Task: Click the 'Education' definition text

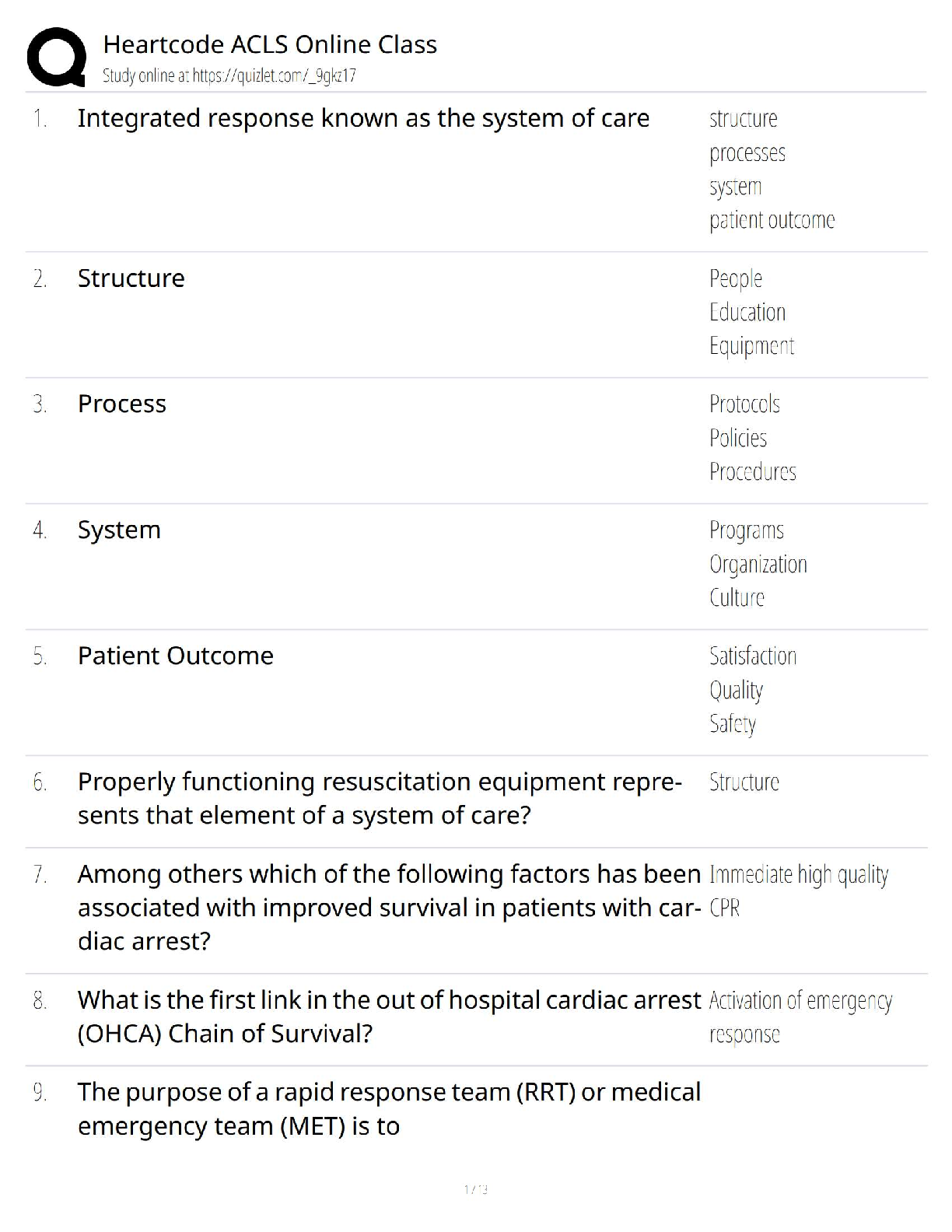Action: coord(747,313)
